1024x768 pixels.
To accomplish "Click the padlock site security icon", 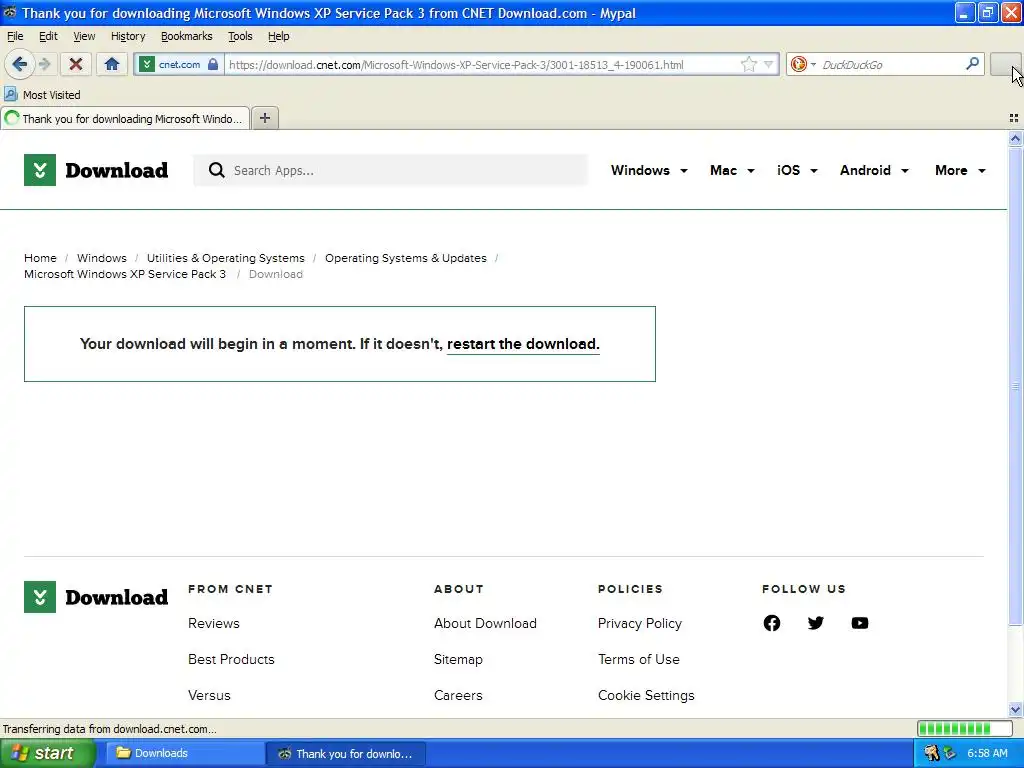I will click(213, 64).
